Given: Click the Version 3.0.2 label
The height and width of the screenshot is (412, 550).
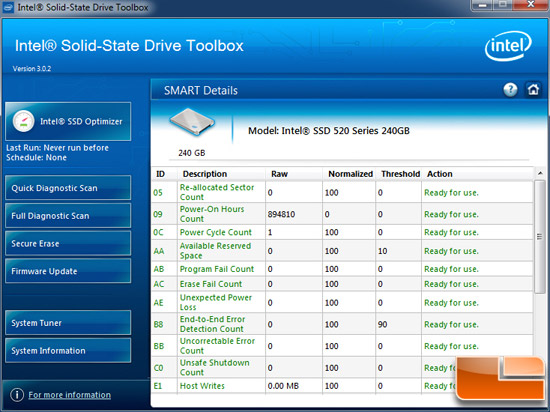Looking at the screenshot, I should 32,69.
